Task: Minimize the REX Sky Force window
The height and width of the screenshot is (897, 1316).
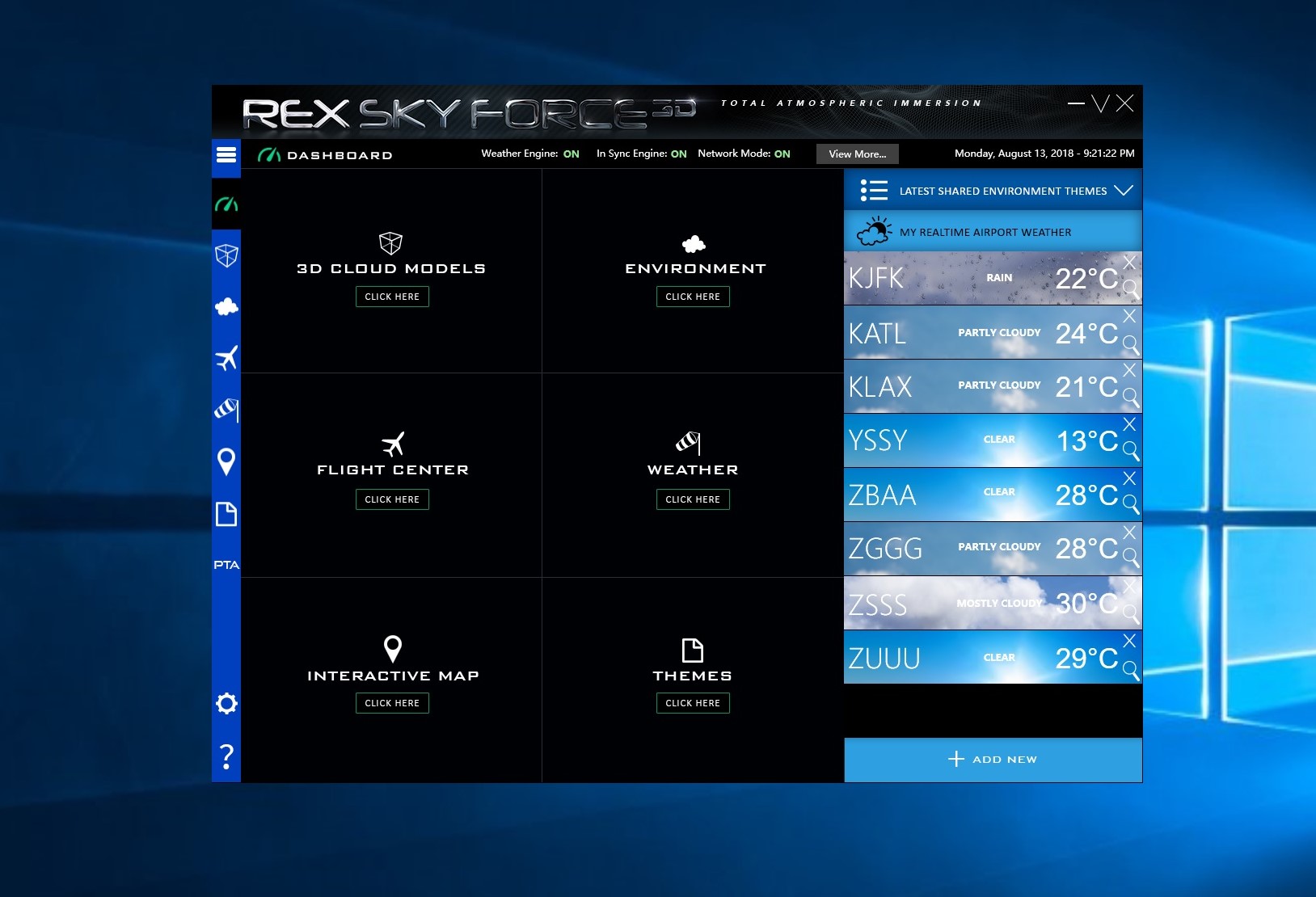Action: [1076, 103]
